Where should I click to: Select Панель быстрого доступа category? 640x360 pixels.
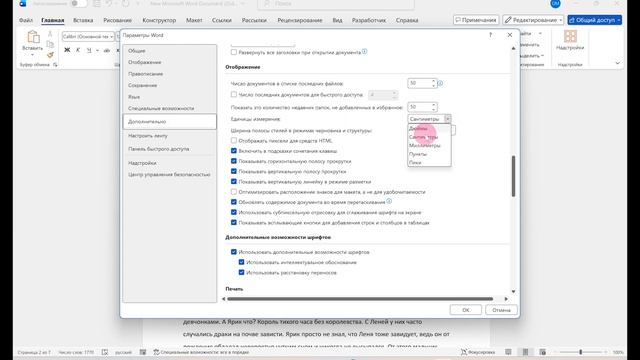170,149
